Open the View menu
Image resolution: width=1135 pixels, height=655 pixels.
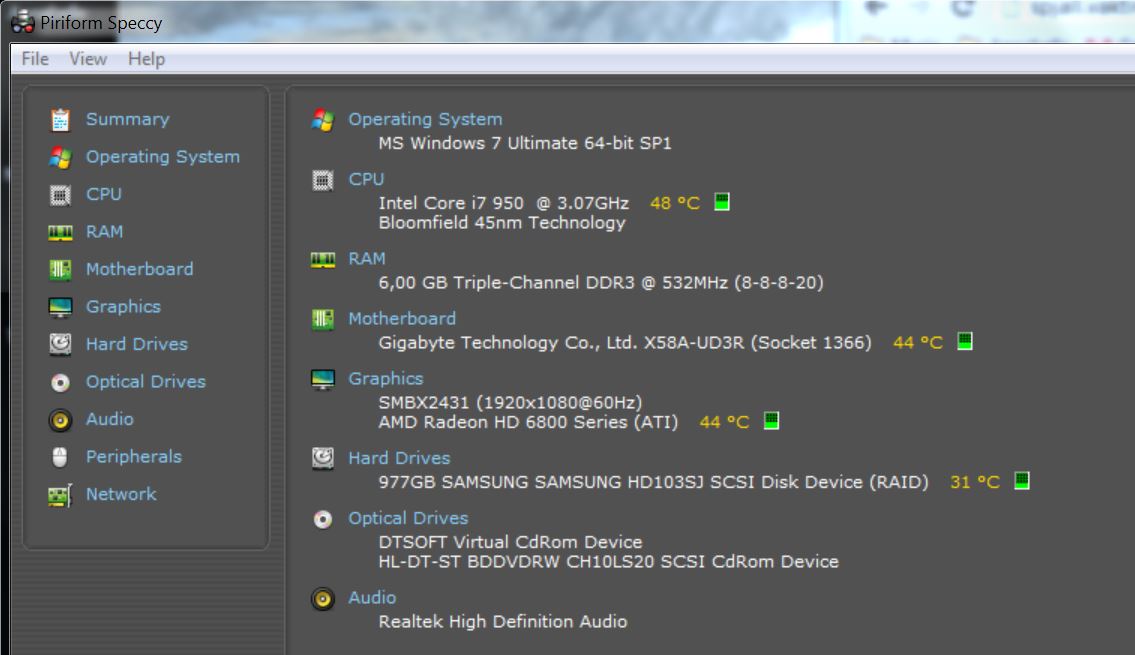(88, 59)
